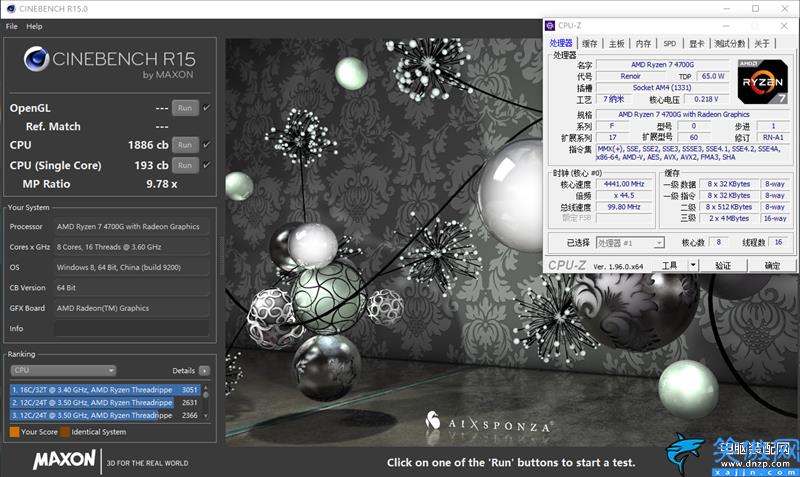Click the 193 cb single core score
Viewport: 800px width, 477px height.
[x=151, y=165]
